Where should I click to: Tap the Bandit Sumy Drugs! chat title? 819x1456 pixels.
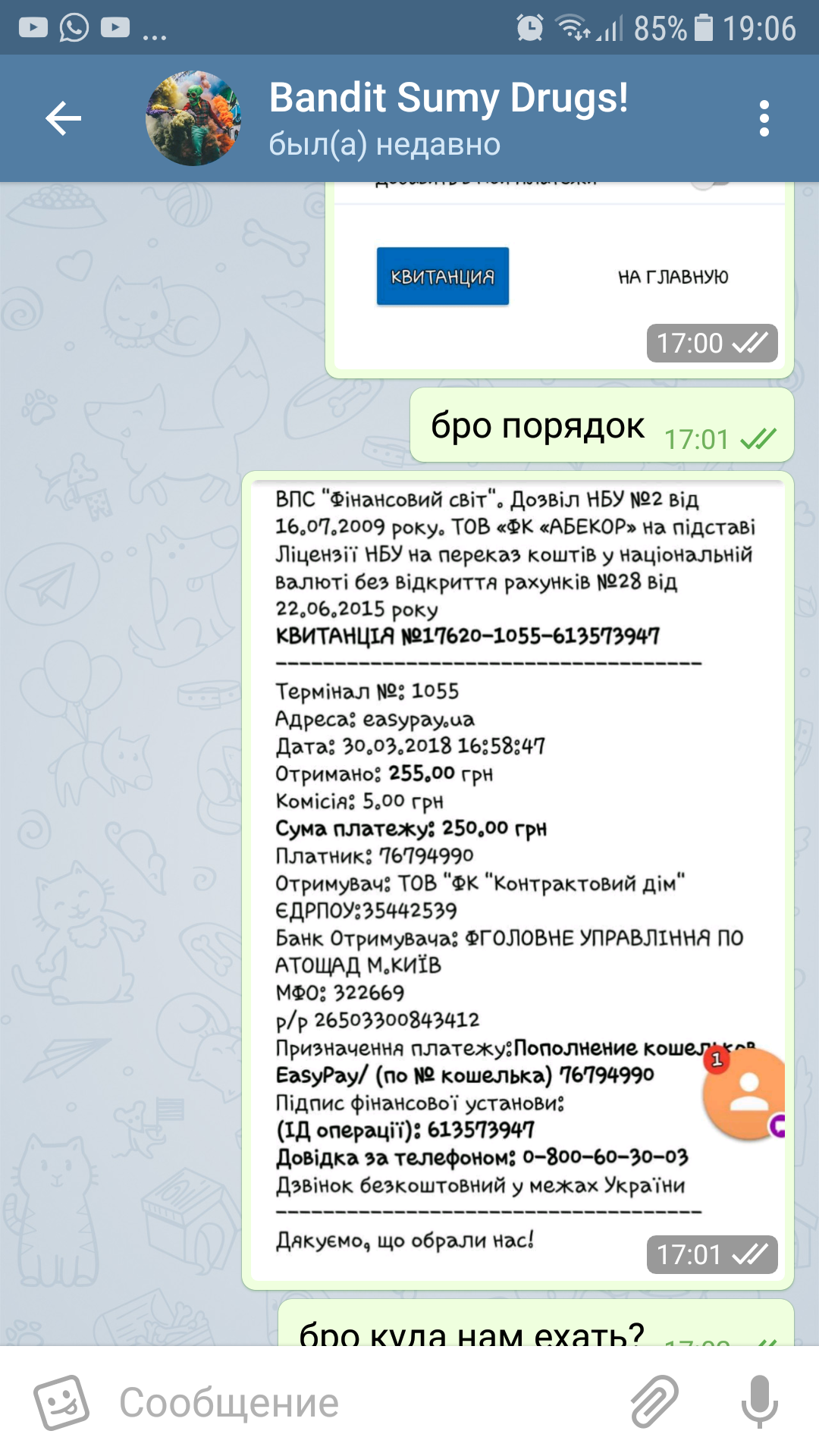[448, 98]
